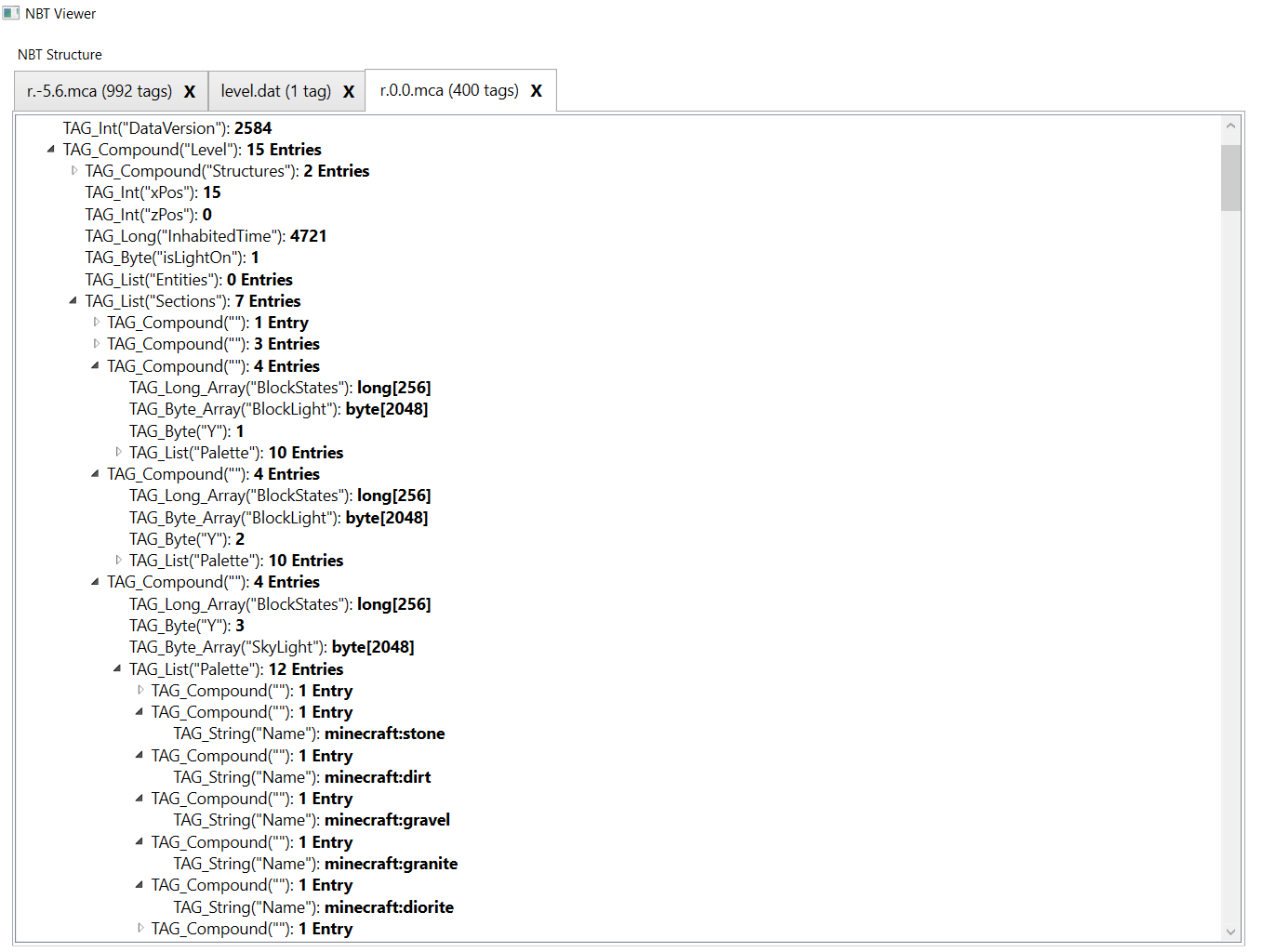The image size is (1276, 952).
Task: Select the TAG_Int("xPos"): 15 row
Action: pos(153,192)
